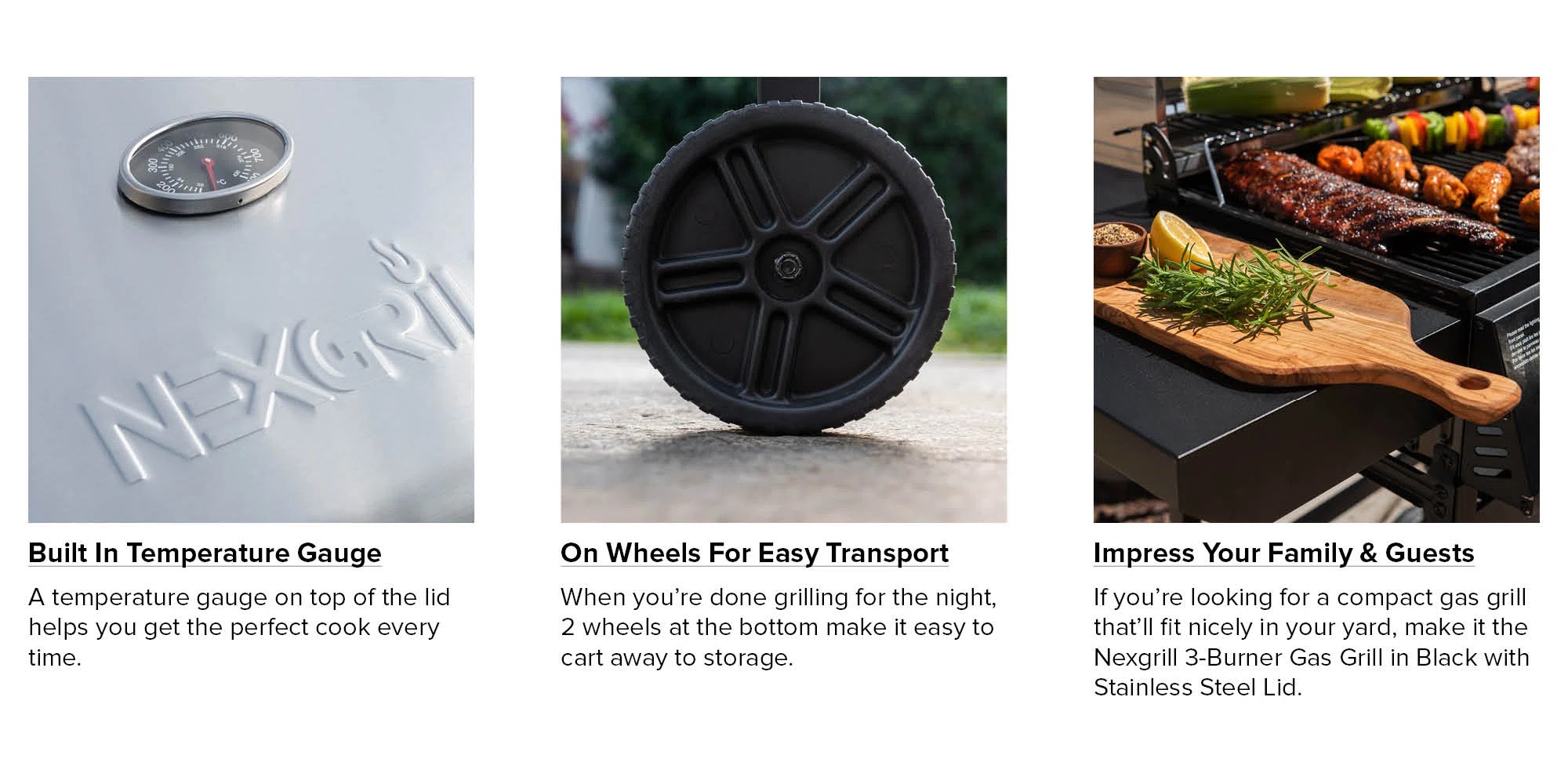Click the Impress Your Family & Guests heading
The image size is (1568, 784).
[x=1283, y=553]
